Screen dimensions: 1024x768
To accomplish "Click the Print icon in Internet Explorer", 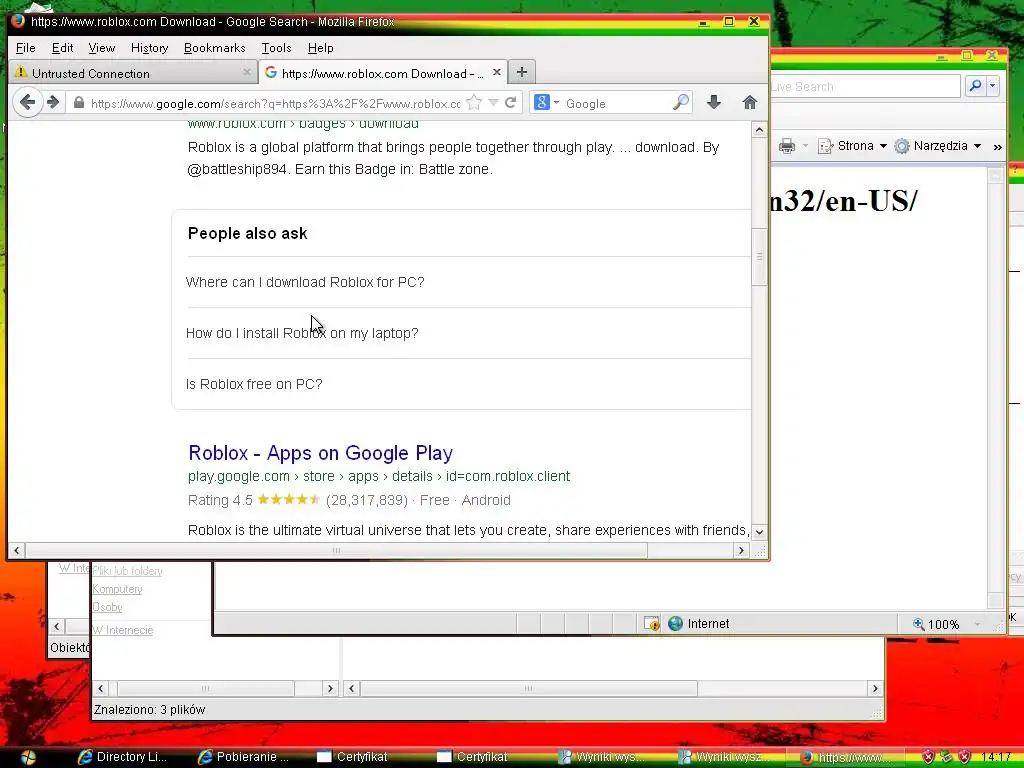I will (787, 146).
